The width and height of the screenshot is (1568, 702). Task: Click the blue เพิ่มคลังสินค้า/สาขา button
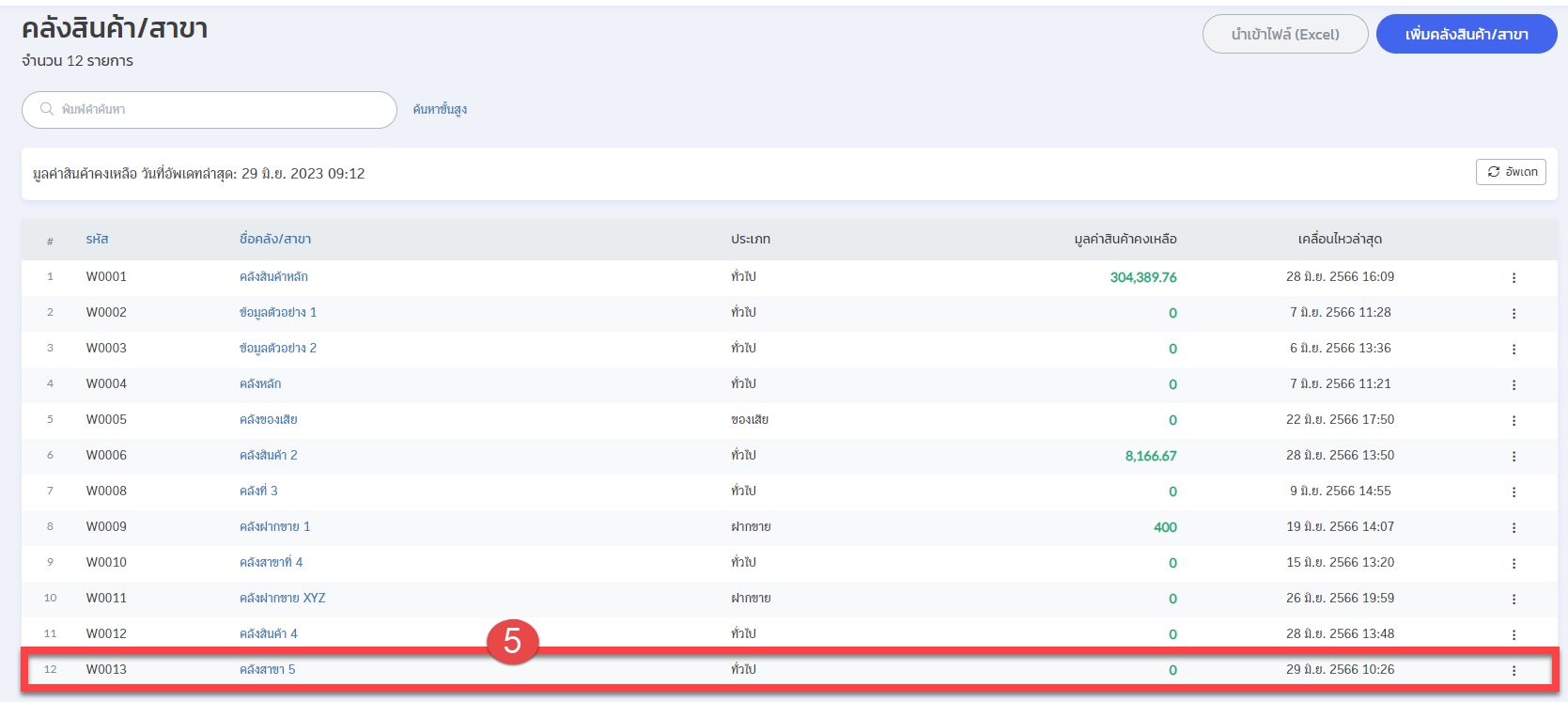pyautogui.click(x=1466, y=34)
